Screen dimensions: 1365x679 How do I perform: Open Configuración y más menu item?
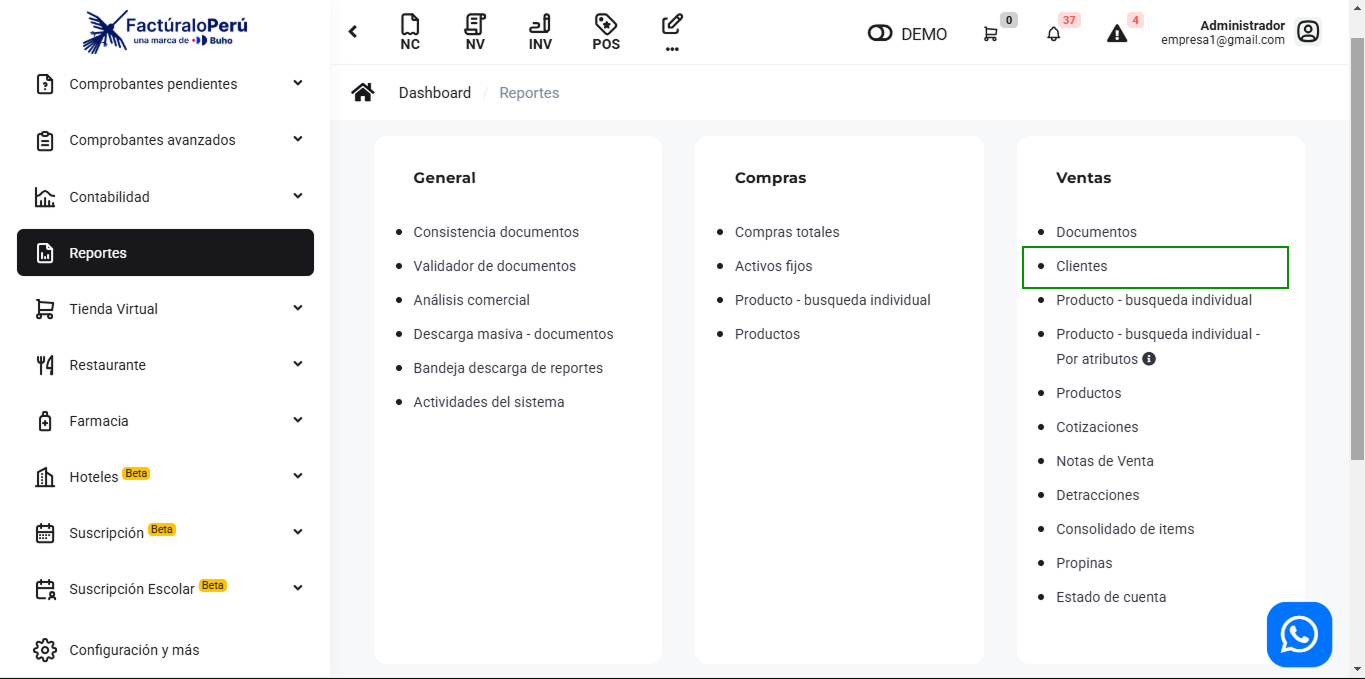pyautogui.click(x=134, y=650)
